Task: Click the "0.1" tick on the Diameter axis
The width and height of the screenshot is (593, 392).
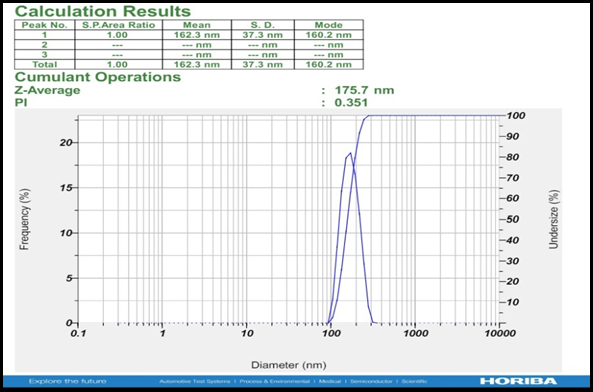Action: [x=78, y=333]
